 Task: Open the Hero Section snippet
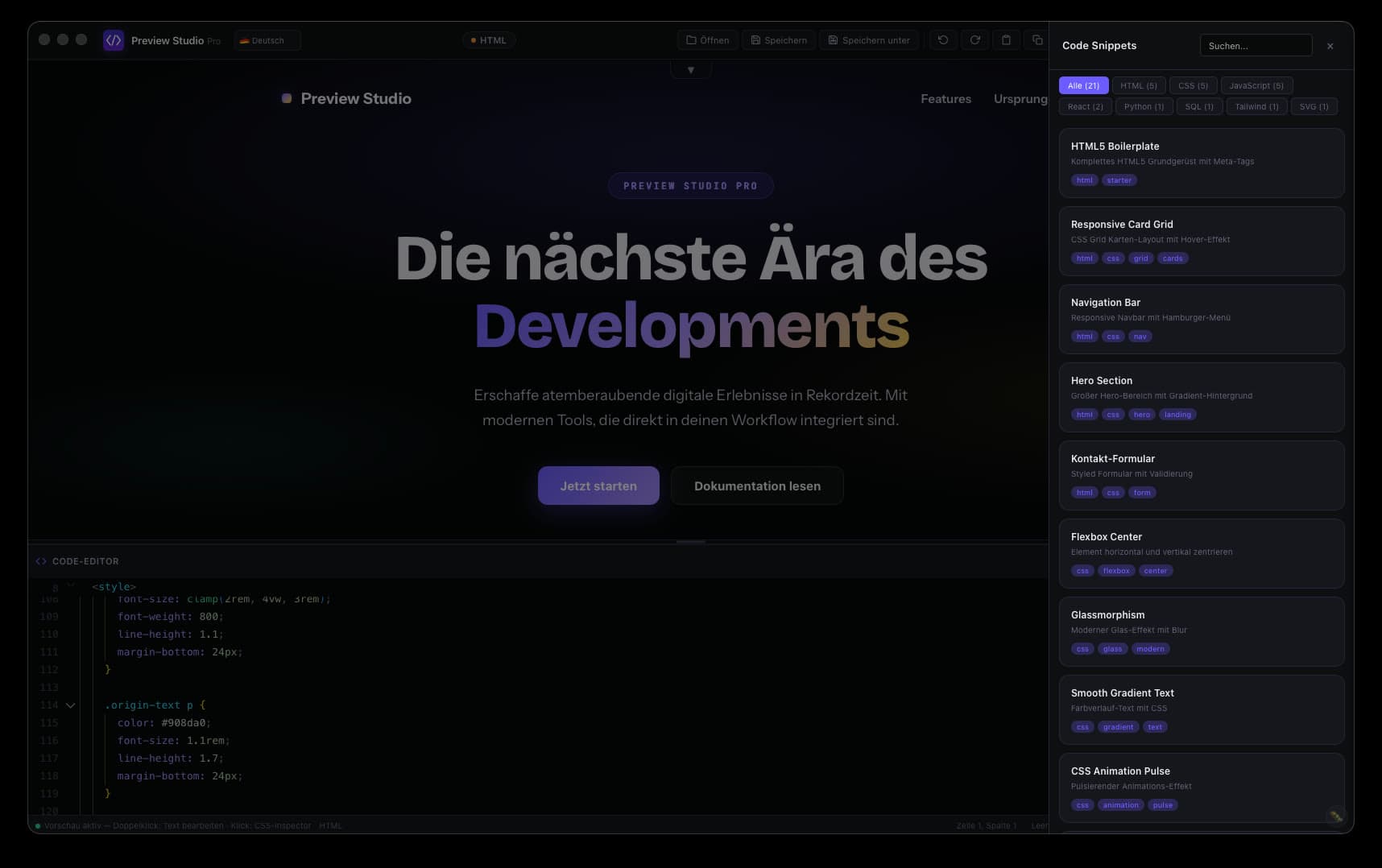(x=1202, y=397)
